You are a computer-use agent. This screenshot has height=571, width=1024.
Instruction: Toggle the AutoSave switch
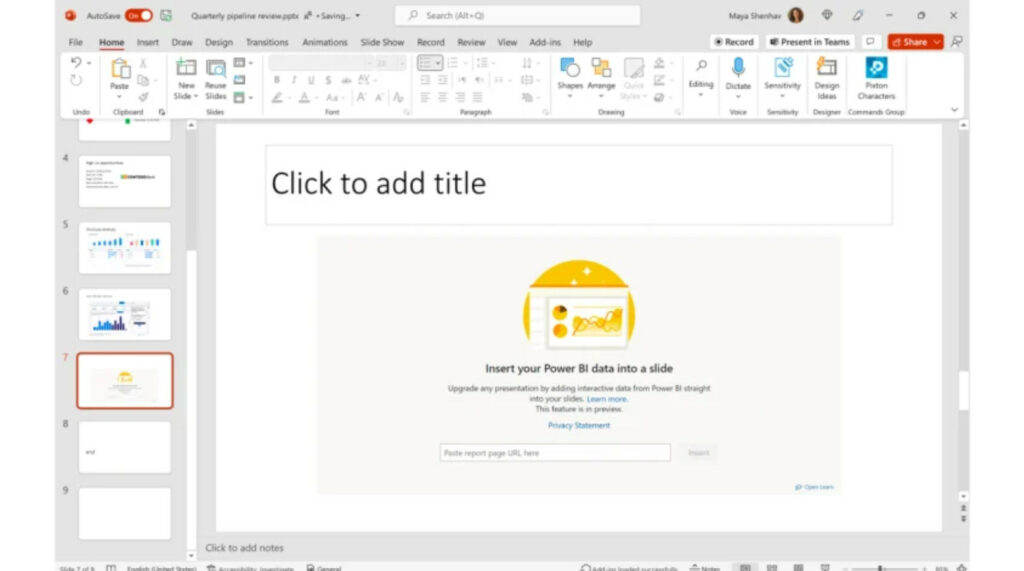point(138,15)
